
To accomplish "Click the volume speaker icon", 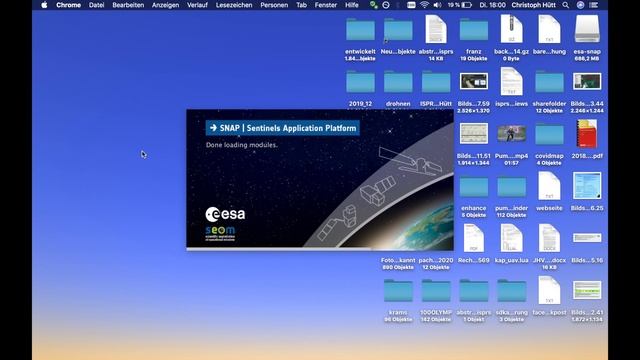I will click(437, 5).
